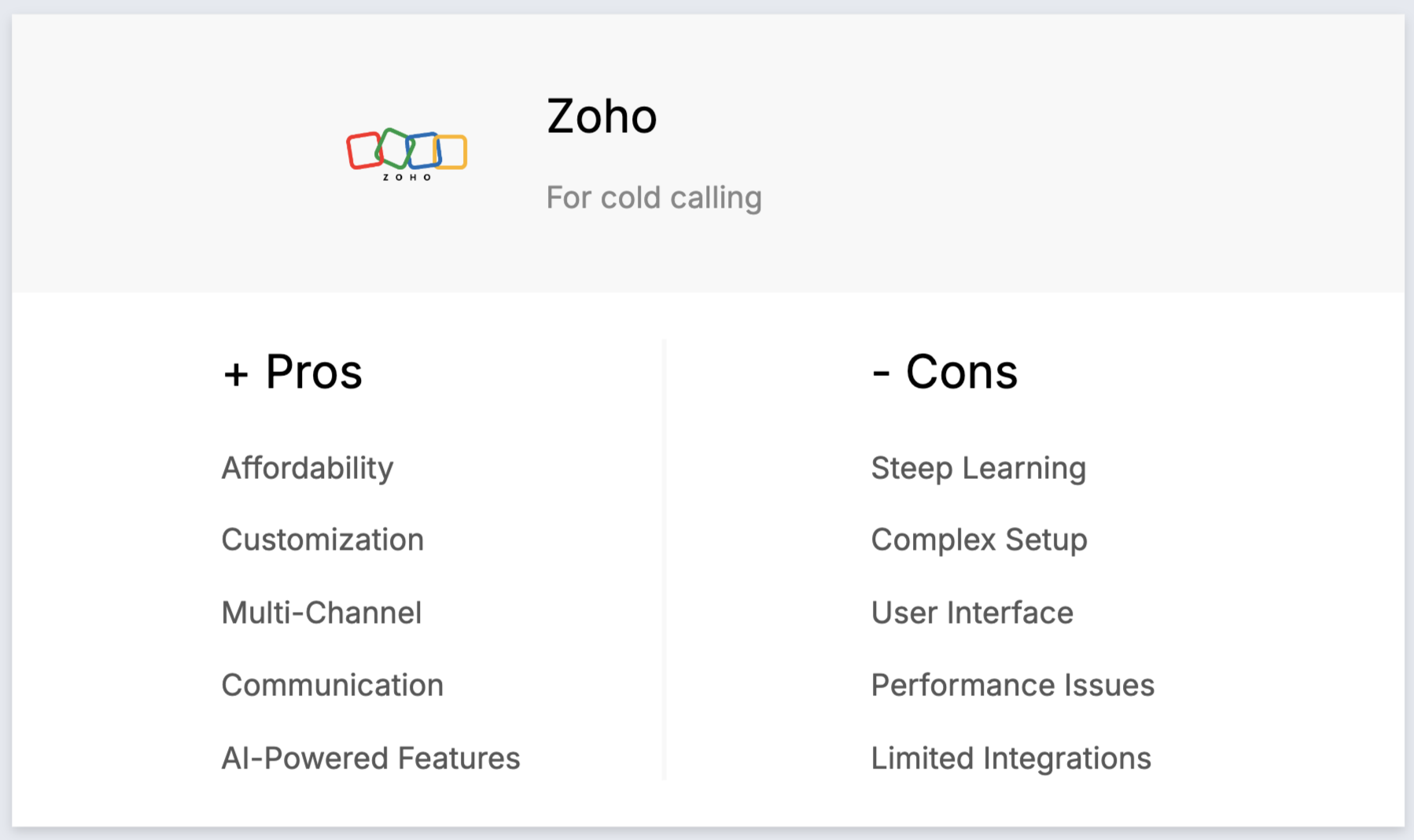
Task: Click the vertical divider between Pros and Cons
Action: tap(665, 559)
